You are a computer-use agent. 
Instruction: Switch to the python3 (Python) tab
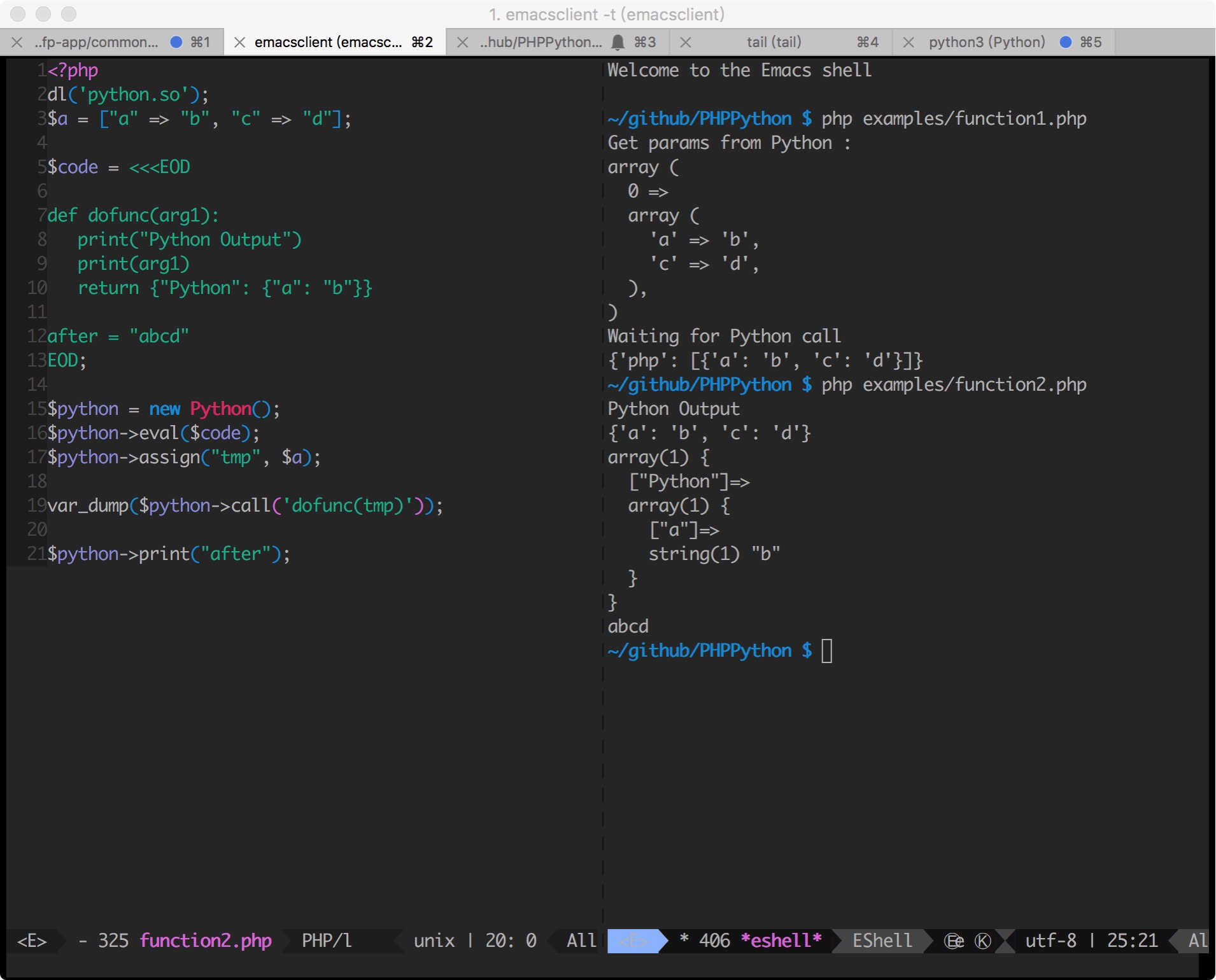coord(986,42)
